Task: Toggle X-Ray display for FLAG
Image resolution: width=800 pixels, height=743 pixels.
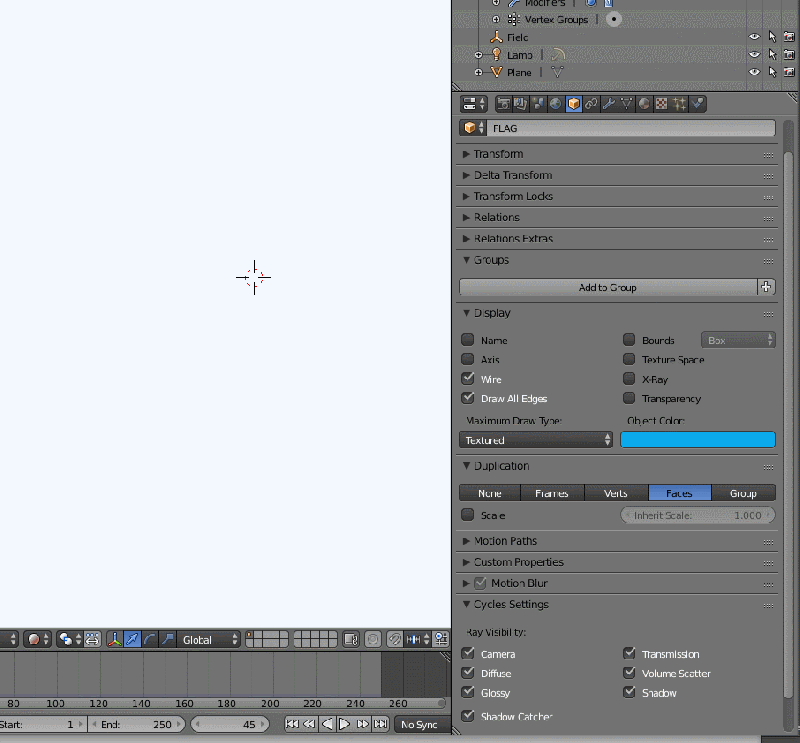Action: click(628, 378)
